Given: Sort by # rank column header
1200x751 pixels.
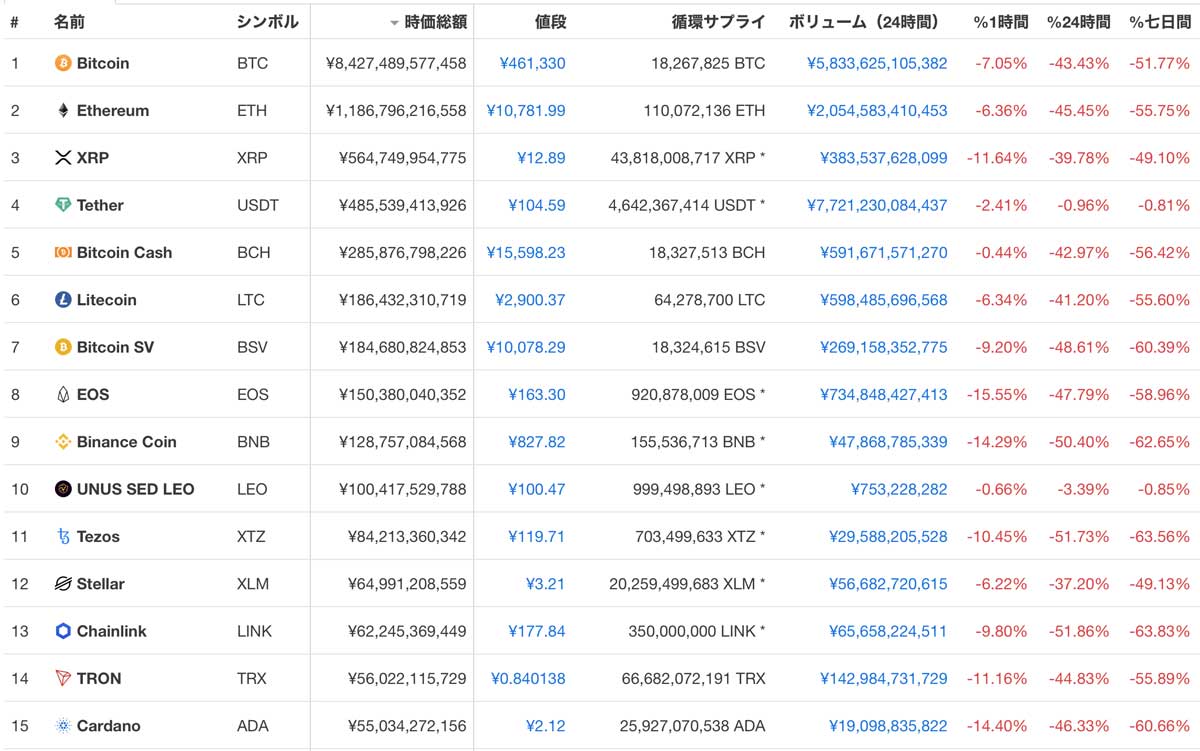Looking at the screenshot, I should 14,21.
